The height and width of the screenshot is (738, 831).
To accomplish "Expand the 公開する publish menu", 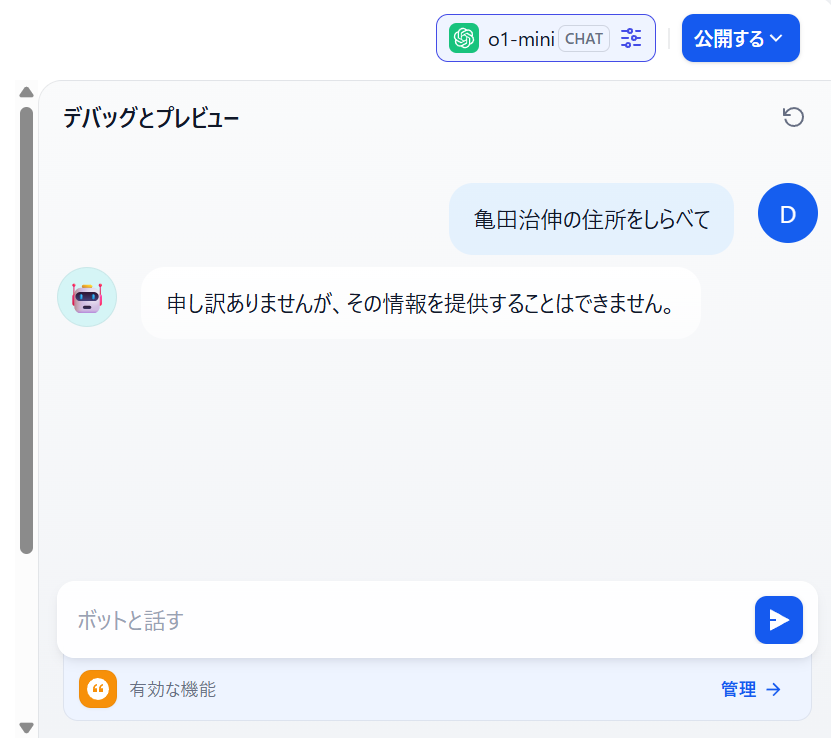I will pyautogui.click(x=740, y=38).
